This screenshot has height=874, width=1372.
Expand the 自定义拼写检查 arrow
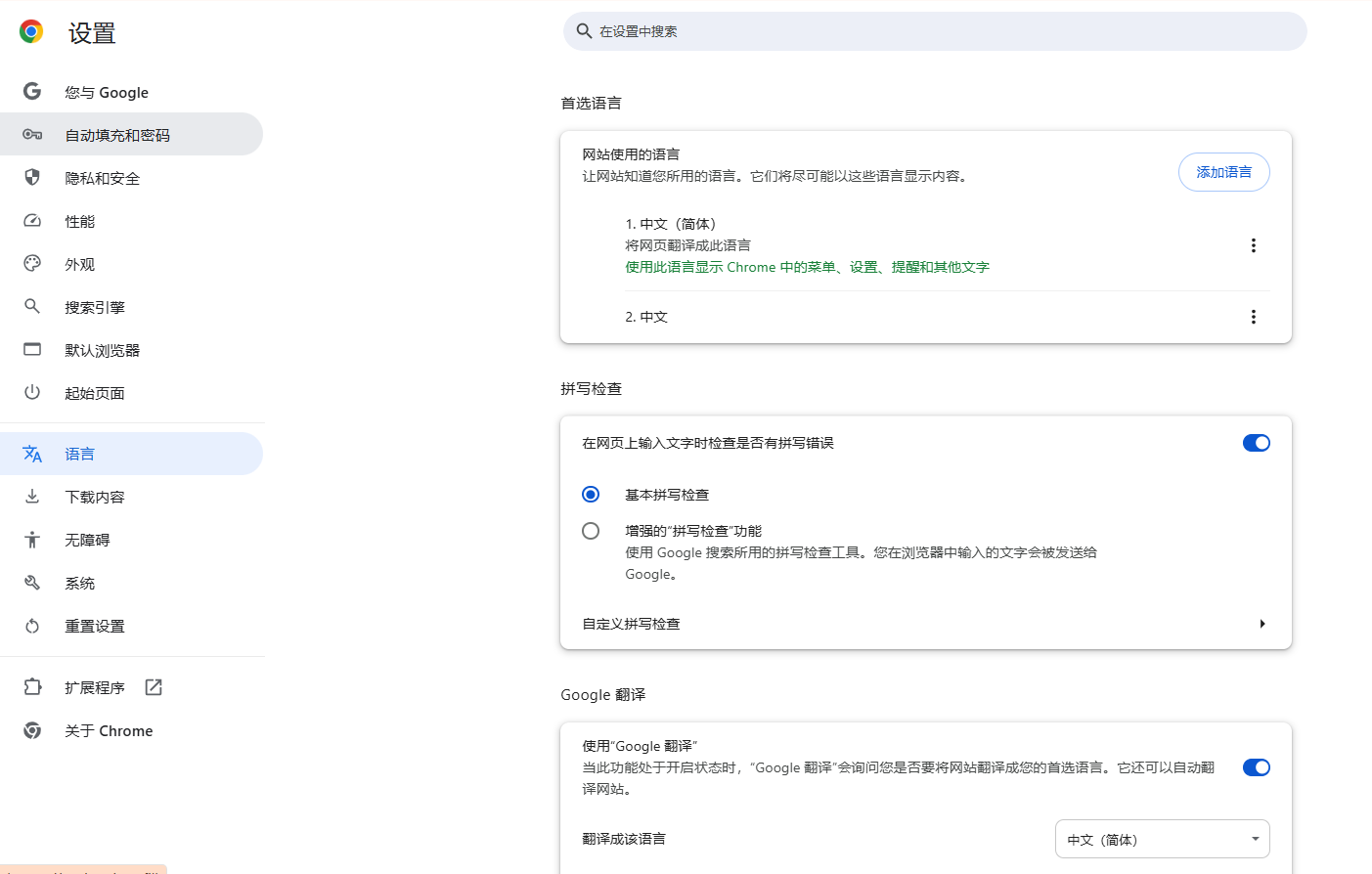click(x=1262, y=624)
